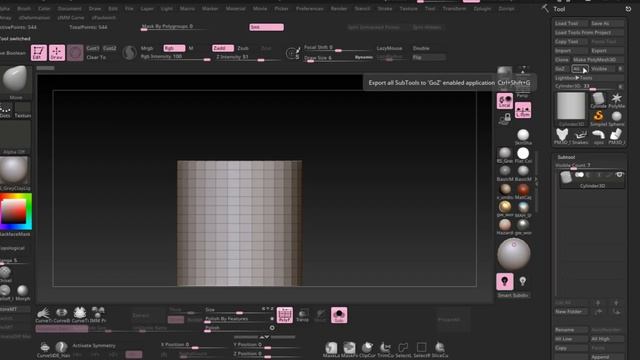Adjust the Z Intensity slider
This screenshot has width=640, height=360.
click(x=246, y=58)
